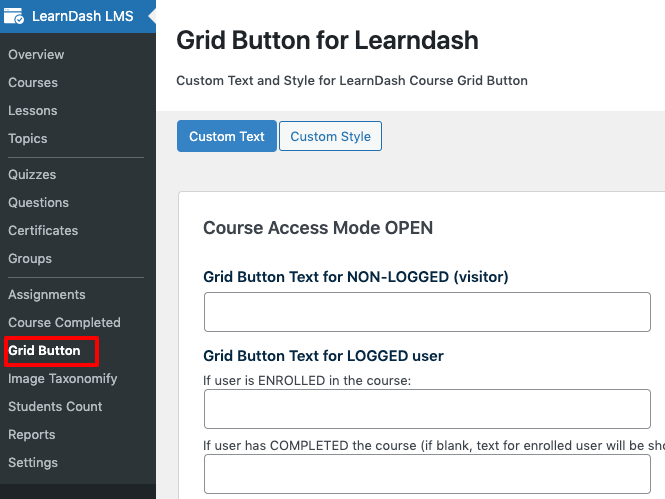Focus the COMPLETED course text field
Screen dimensions: 665x499
[x=427, y=474]
